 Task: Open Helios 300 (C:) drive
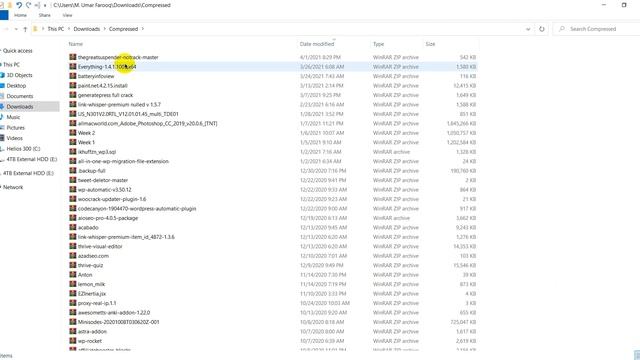pos(23,149)
